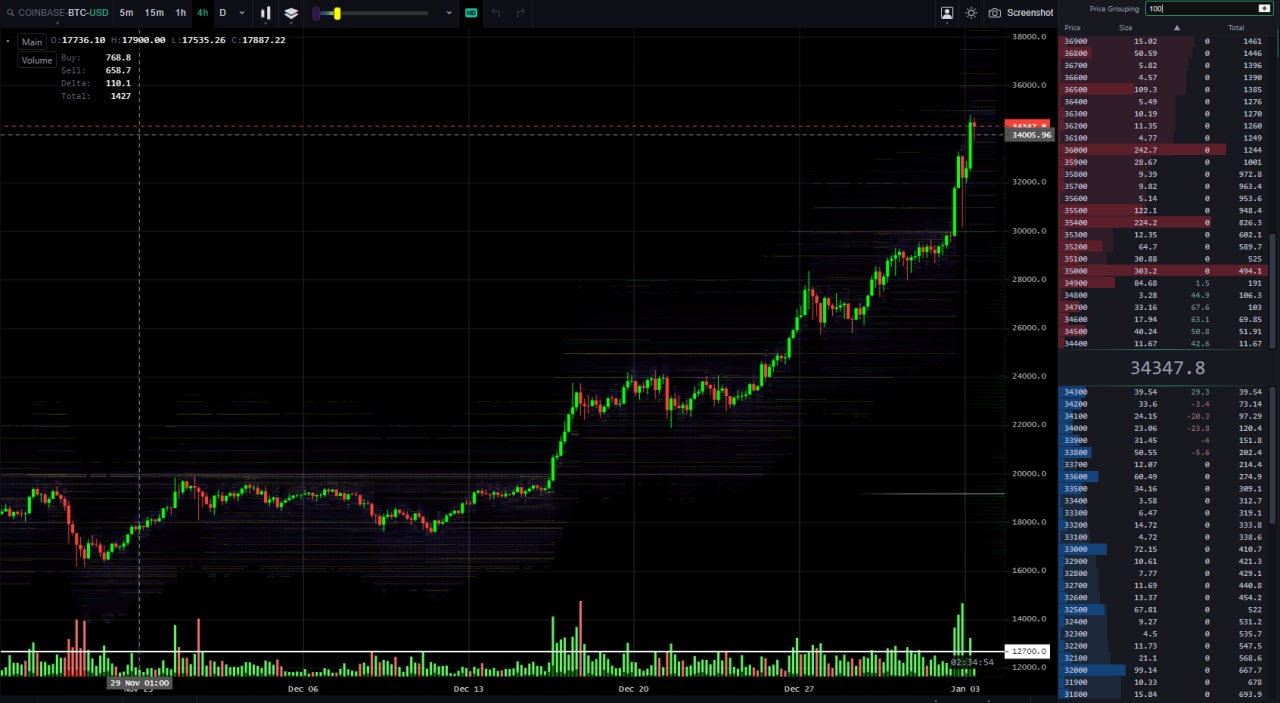The width and height of the screenshot is (1280, 703).
Task: Select the 5m timeframe
Action: click(x=126, y=13)
